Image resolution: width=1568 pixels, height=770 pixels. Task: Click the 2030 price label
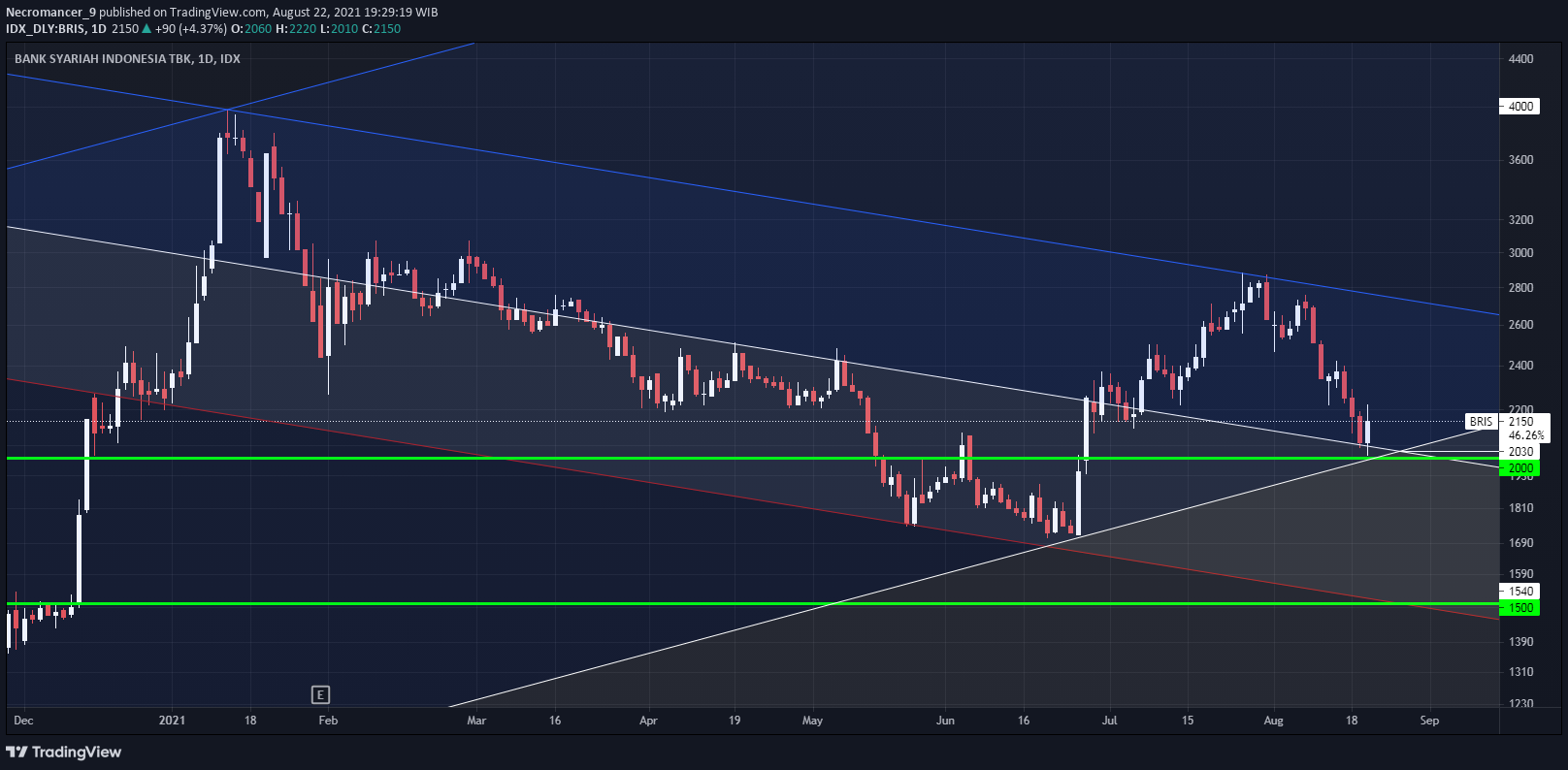click(x=1520, y=451)
